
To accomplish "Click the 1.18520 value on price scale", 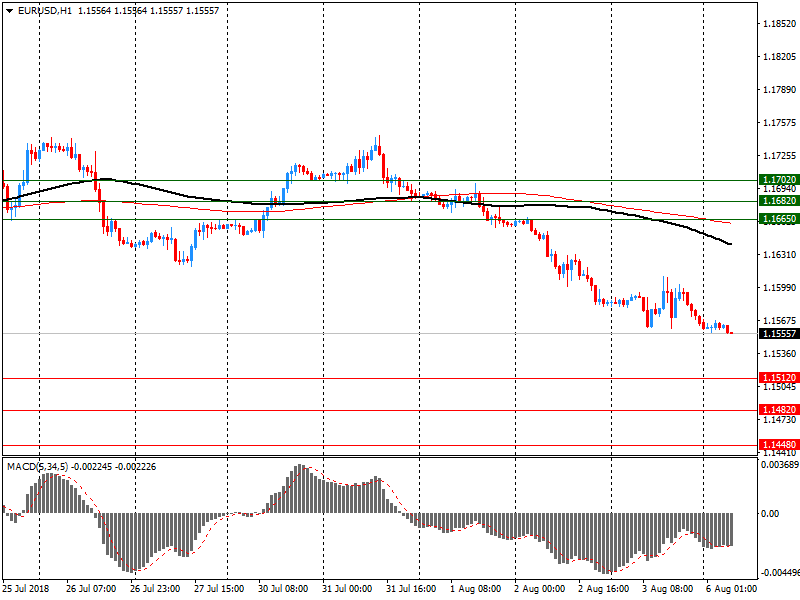I will [777, 23].
